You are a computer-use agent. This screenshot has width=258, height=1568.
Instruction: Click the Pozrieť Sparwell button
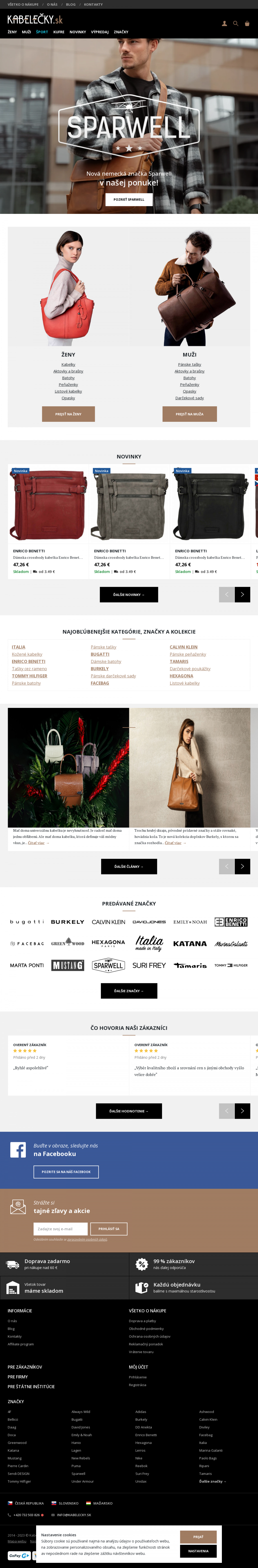click(x=129, y=199)
